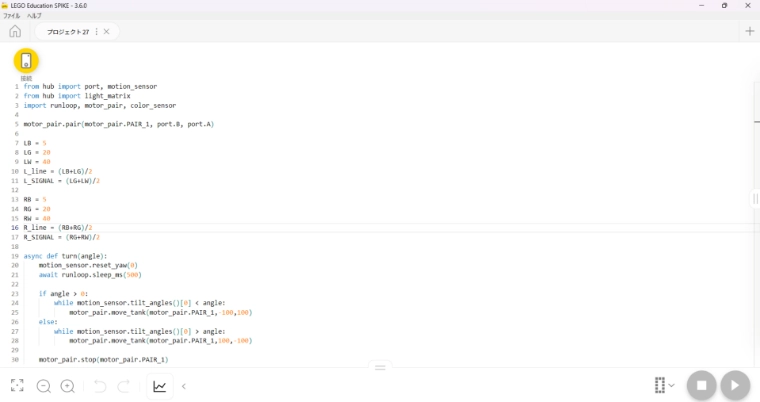Click while loop with '< angle' line 24

(140, 303)
